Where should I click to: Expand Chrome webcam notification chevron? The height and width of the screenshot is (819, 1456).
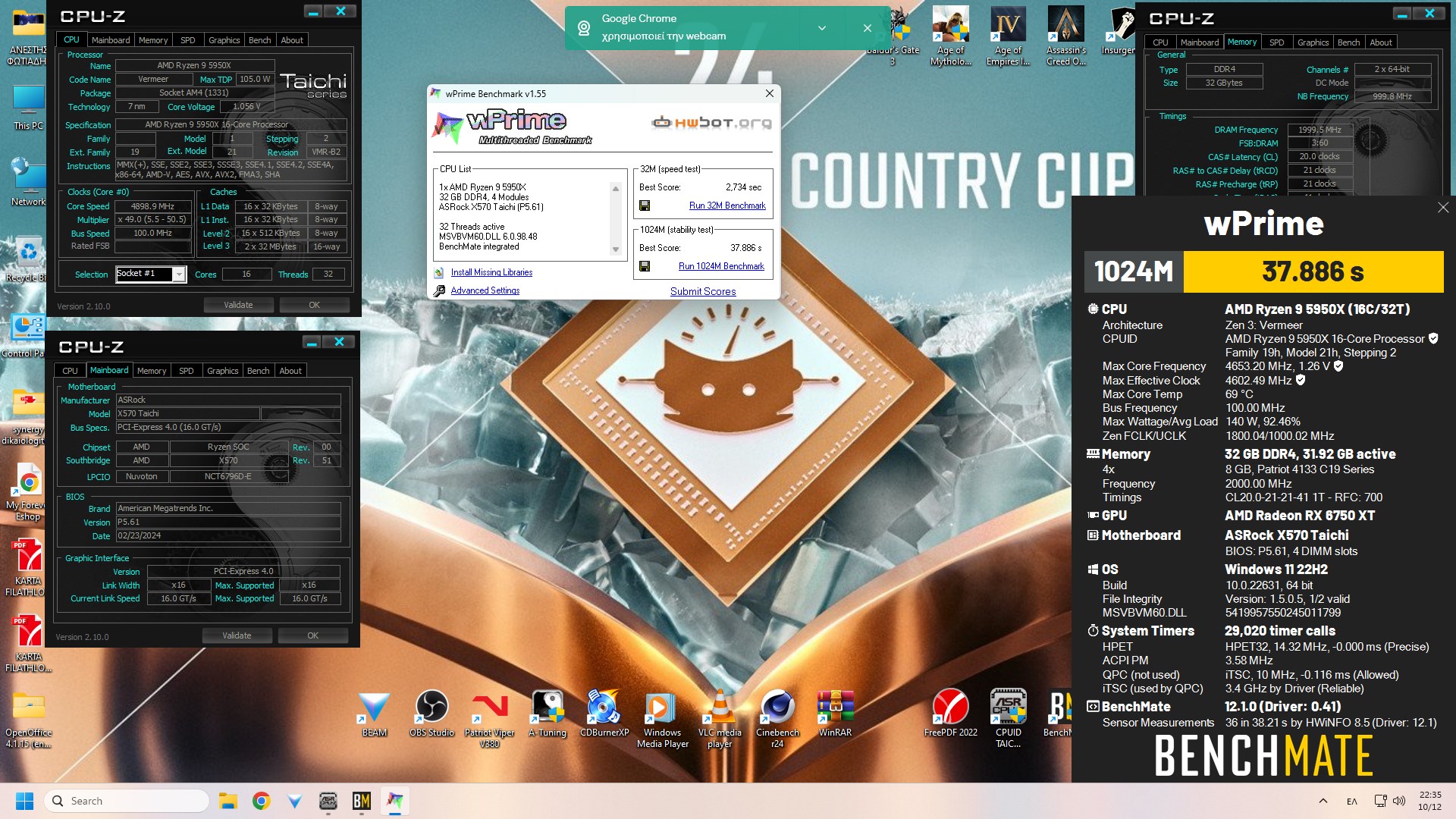tap(822, 28)
